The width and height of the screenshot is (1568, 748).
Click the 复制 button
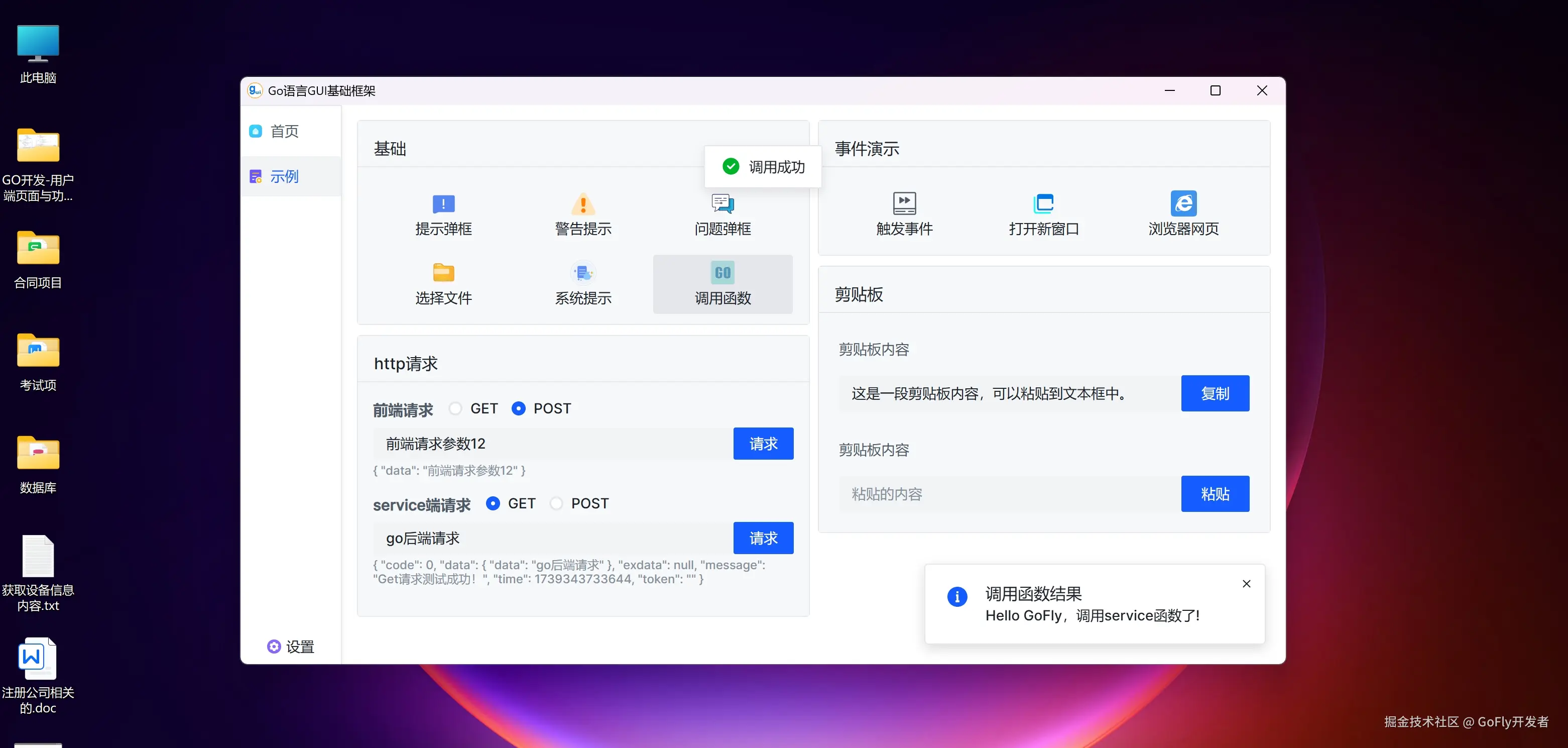tap(1215, 393)
